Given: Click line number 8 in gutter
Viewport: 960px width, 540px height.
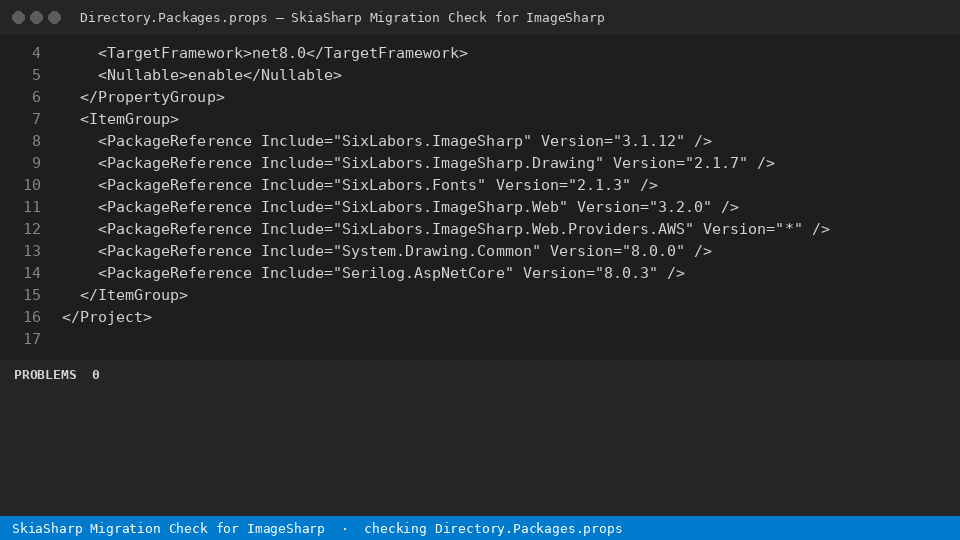Looking at the screenshot, I should [x=36, y=141].
